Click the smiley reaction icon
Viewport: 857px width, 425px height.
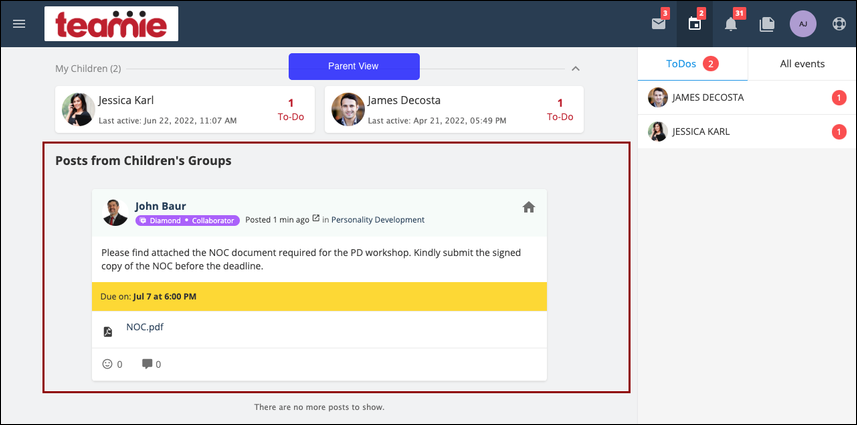107,364
